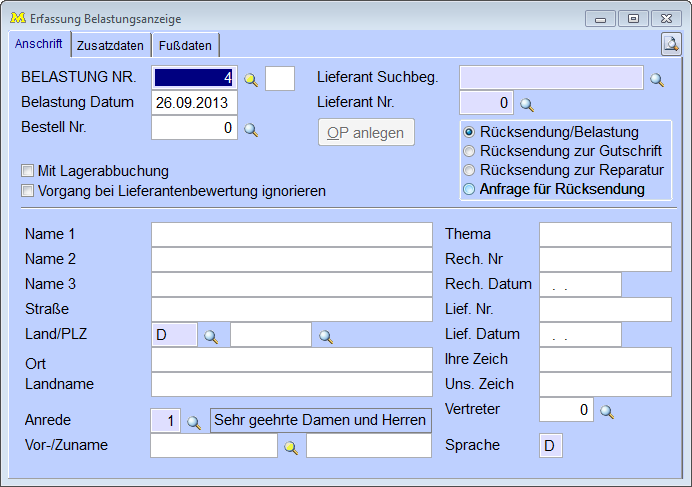Open lookup for Bestell Nr.
692x487 pixels.
251,129
